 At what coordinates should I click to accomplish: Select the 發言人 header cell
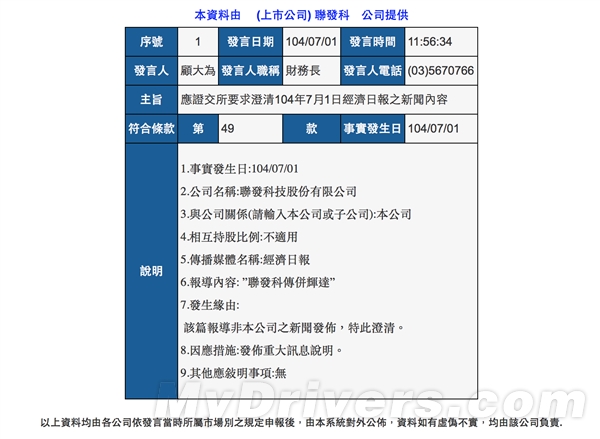coord(152,71)
